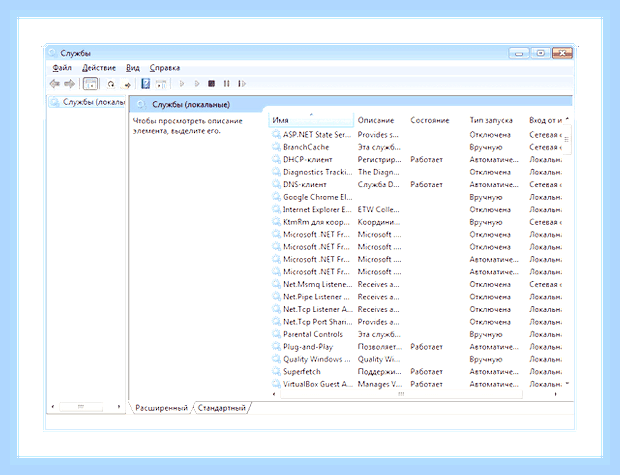The width and height of the screenshot is (620, 475).
Task: Click the services list scroll-down arrow
Action: (567, 384)
